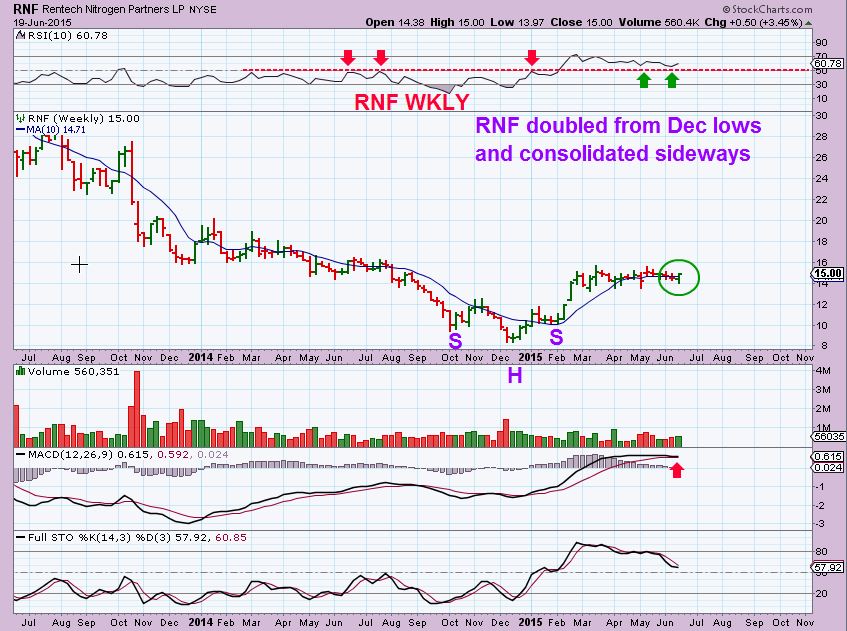The width and height of the screenshot is (847, 631).
Task: Click the RNF ticker symbol in header
Action: [x=25, y=9]
